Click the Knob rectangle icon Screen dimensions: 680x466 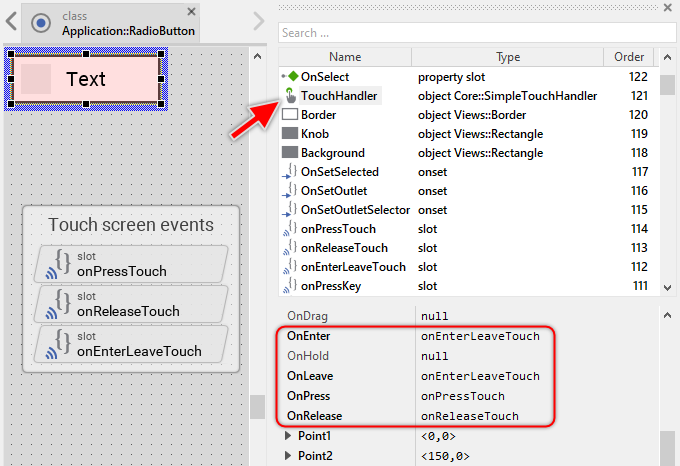point(290,134)
